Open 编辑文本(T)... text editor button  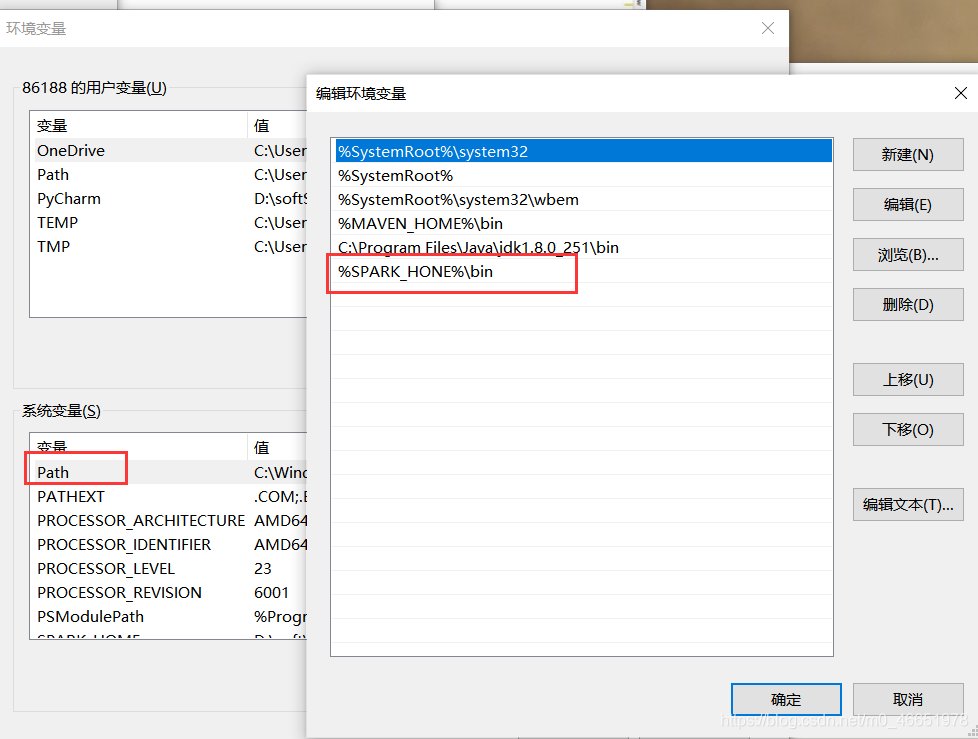[908, 504]
